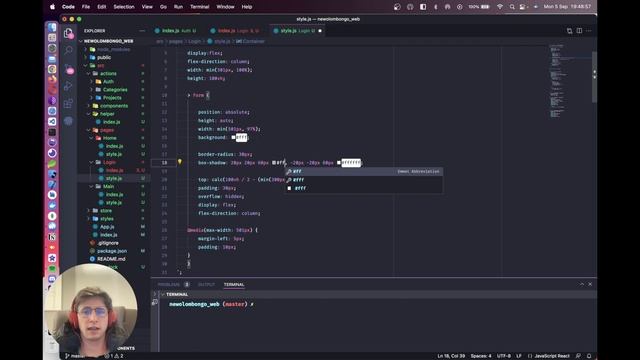The width and height of the screenshot is (640, 360).
Task: Open Launchpad from the Dock
Action: tap(52, 38)
